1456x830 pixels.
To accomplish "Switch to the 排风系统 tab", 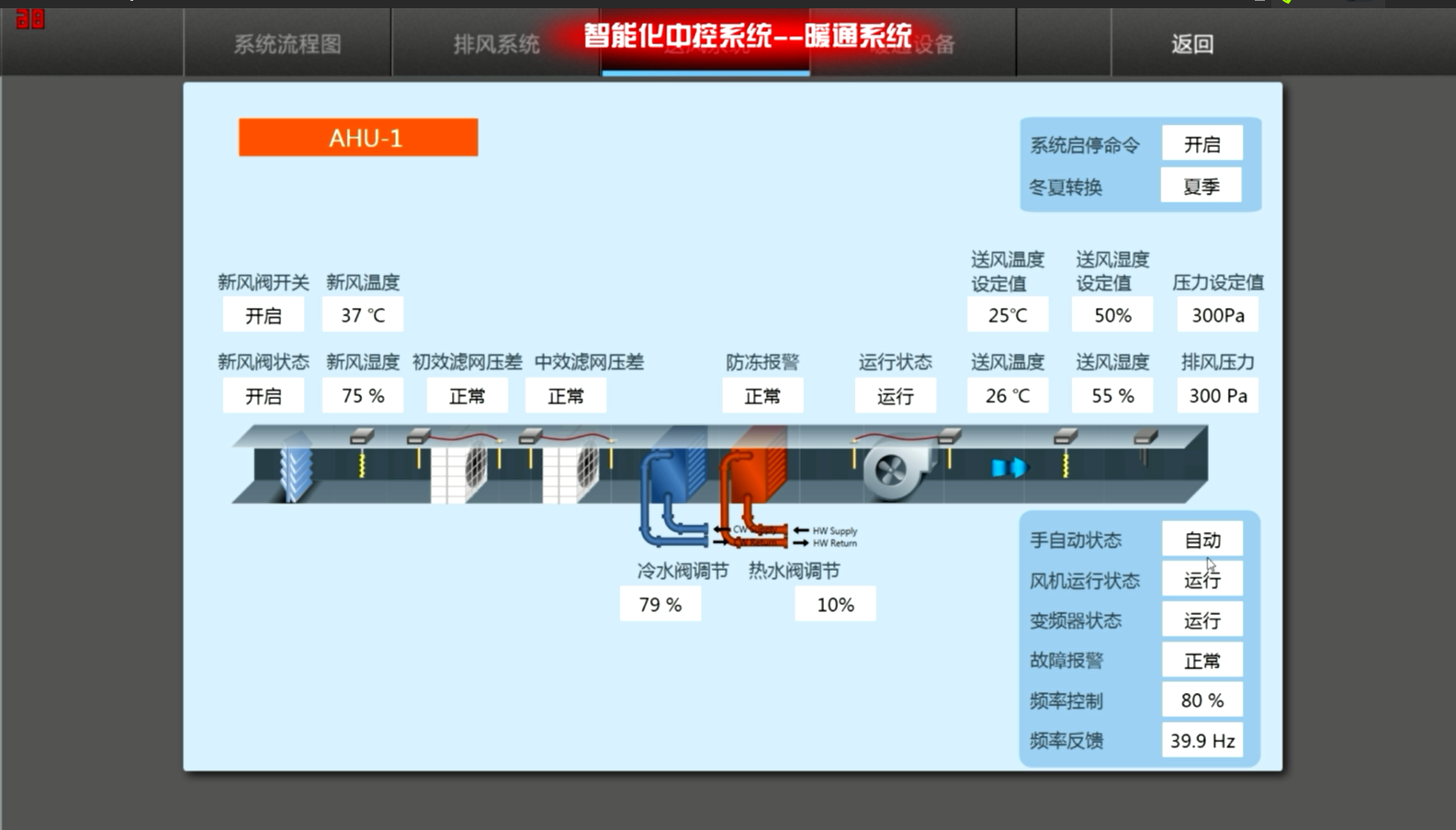I will (496, 44).
